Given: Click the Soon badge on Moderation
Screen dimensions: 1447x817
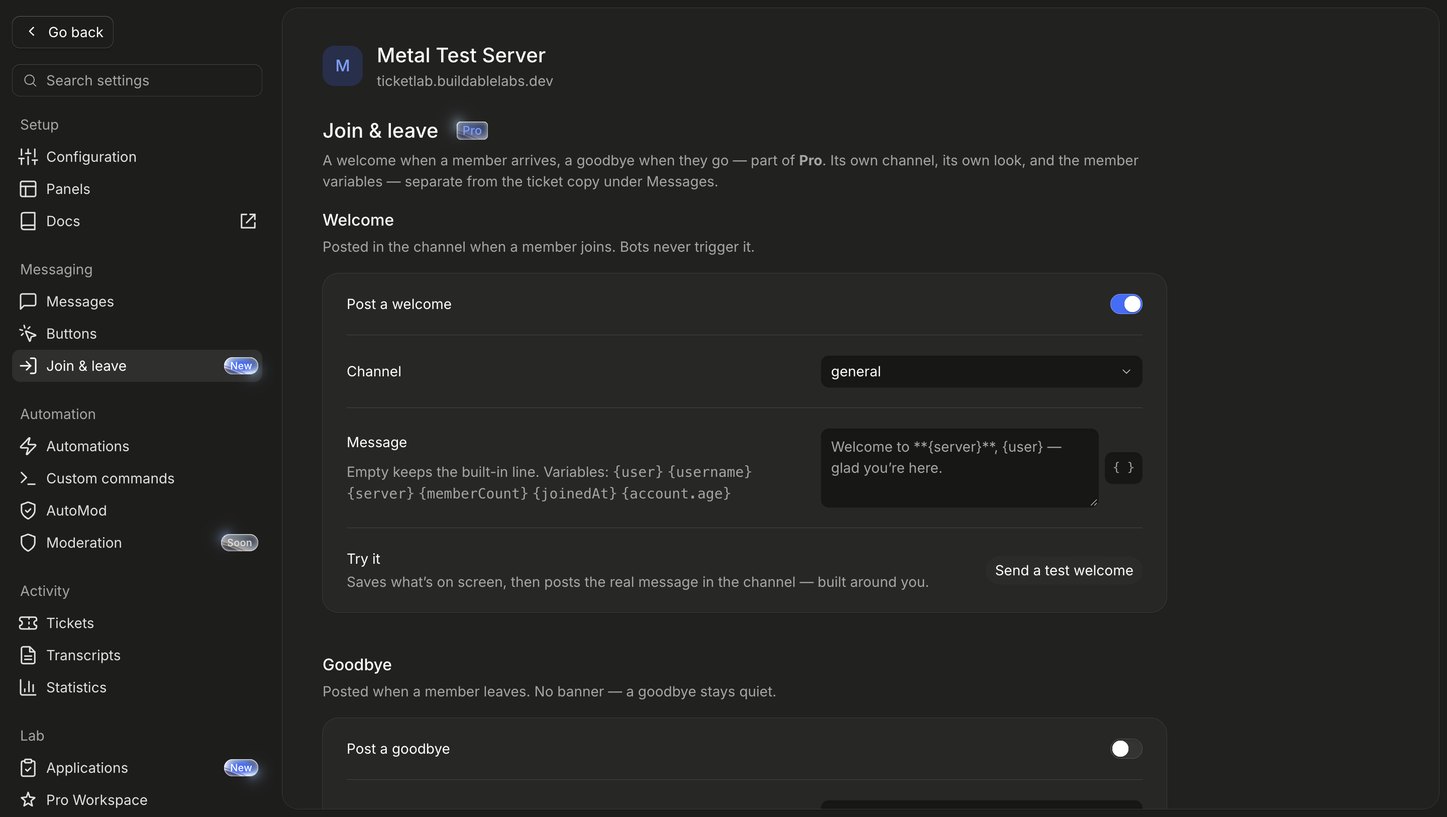Looking at the screenshot, I should pyautogui.click(x=240, y=543).
